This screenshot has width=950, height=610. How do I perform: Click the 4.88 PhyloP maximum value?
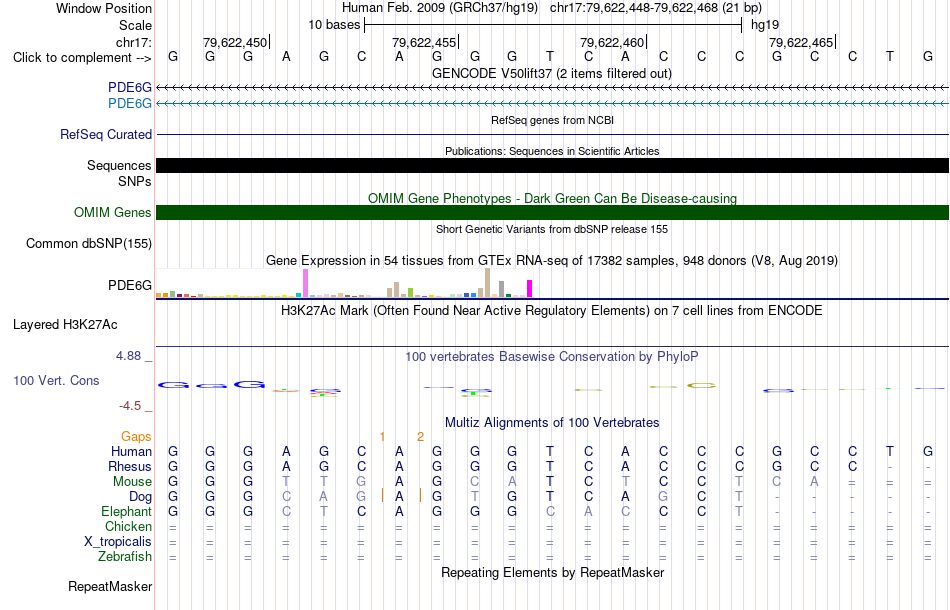[x=128, y=356]
